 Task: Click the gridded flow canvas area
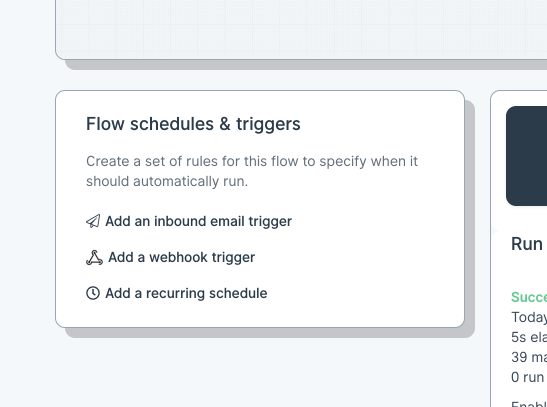click(301, 30)
